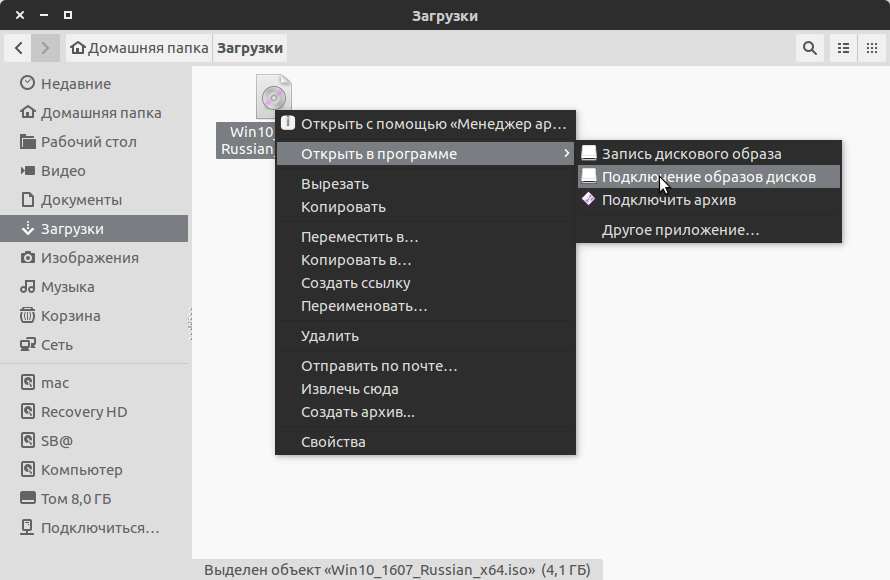Open Корзина trash in sidebar
The width and height of the screenshot is (890, 580).
70,316
